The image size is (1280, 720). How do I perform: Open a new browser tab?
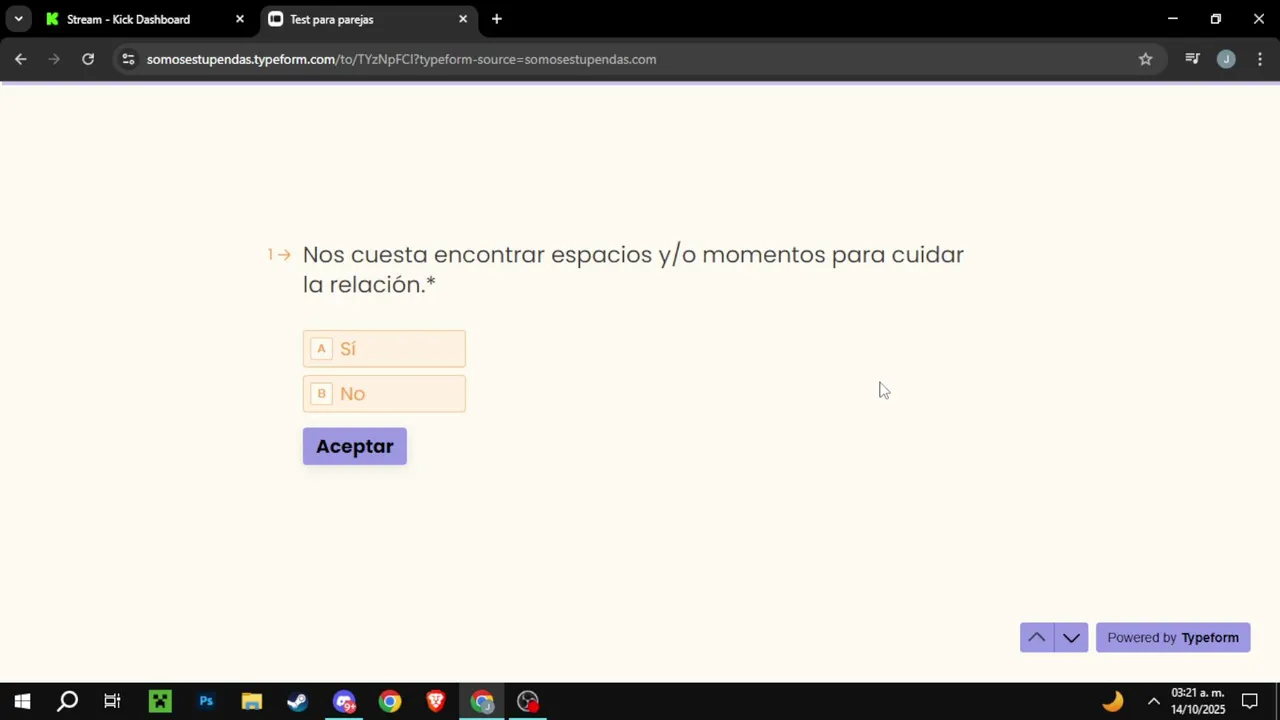click(x=497, y=19)
